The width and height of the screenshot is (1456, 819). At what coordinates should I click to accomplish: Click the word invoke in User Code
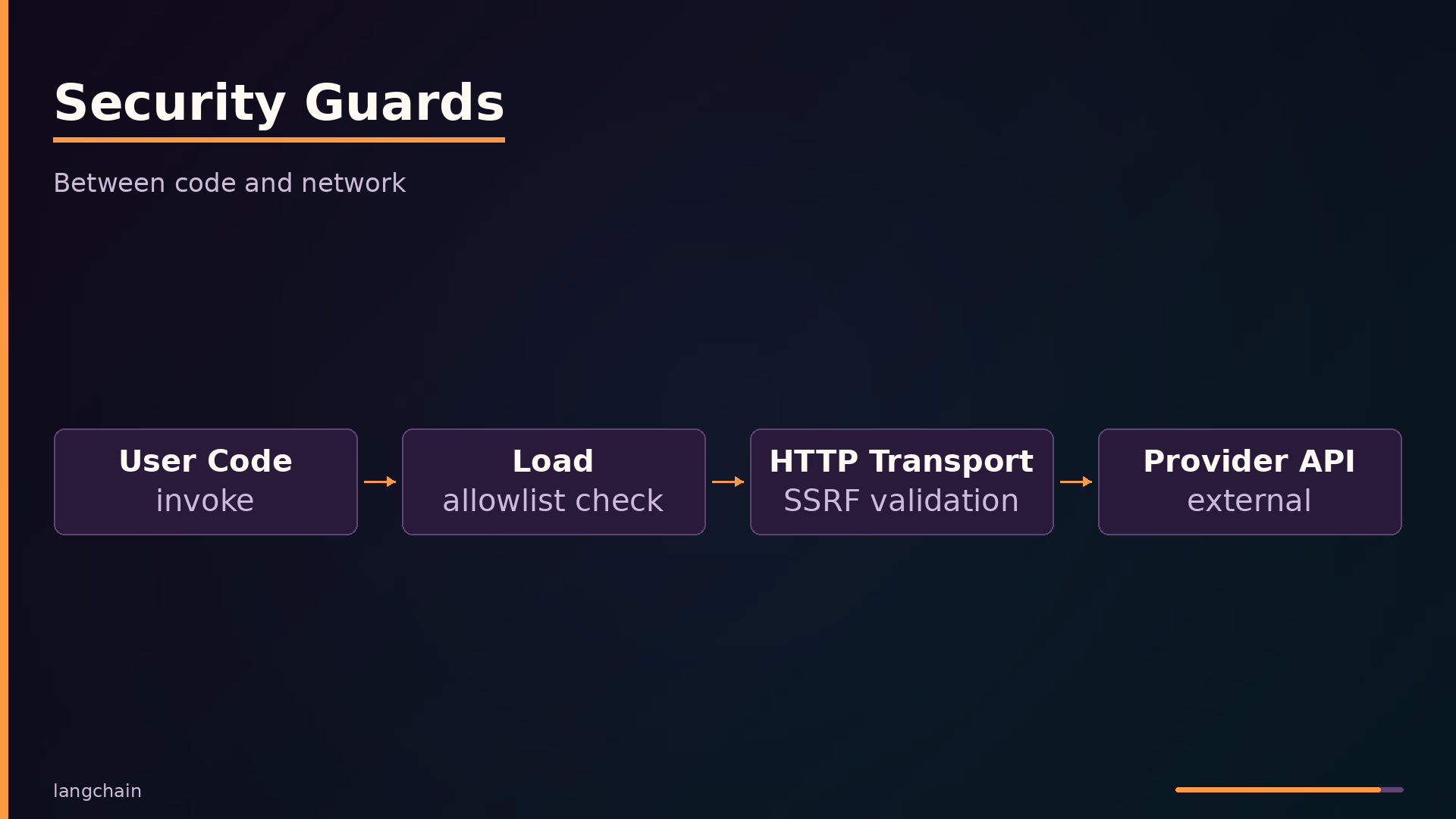click(205, 500)
